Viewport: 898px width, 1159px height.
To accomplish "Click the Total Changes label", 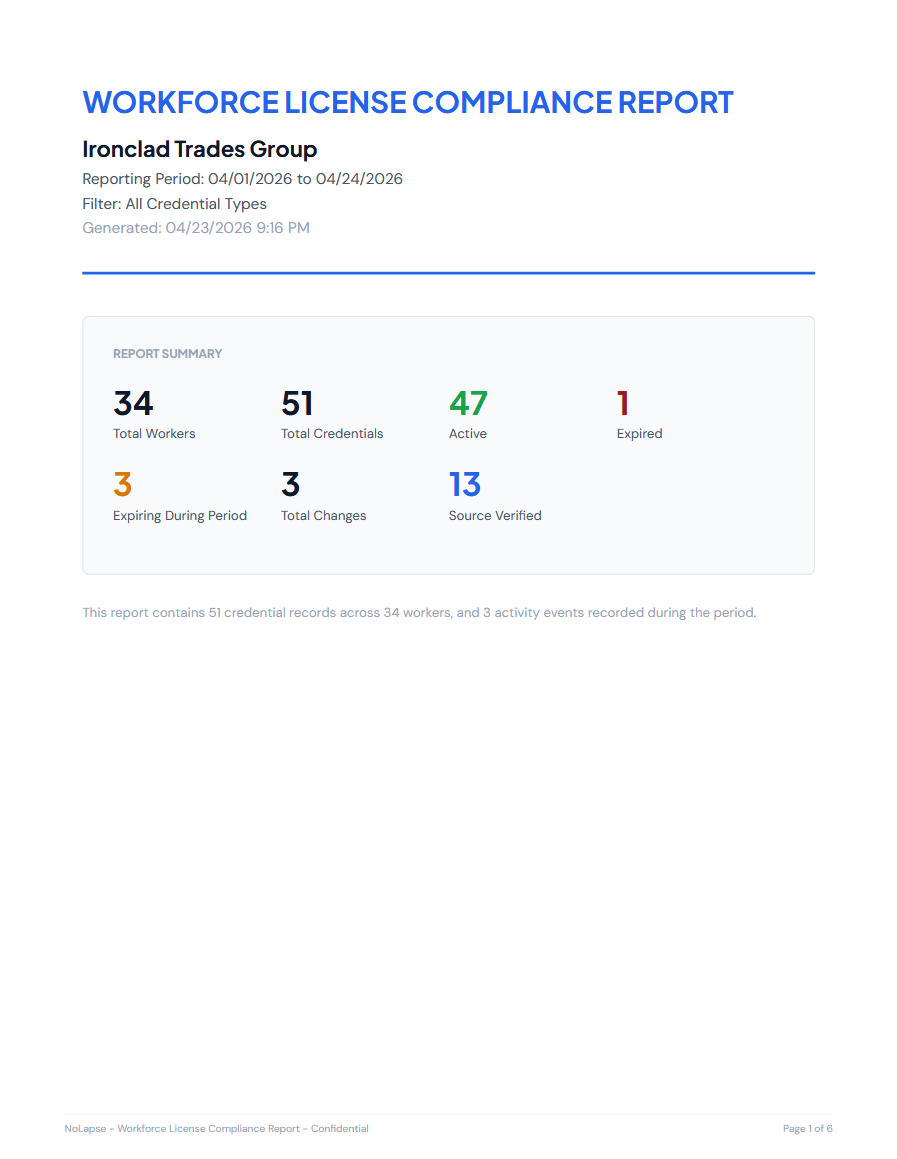I will point(324,516).
